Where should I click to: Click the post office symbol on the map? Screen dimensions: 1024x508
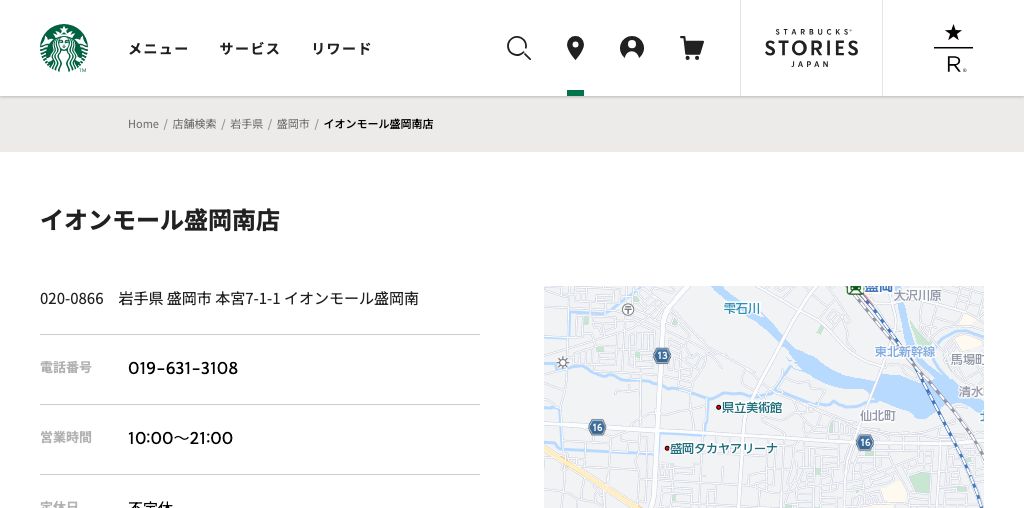(x=628, y=310)
